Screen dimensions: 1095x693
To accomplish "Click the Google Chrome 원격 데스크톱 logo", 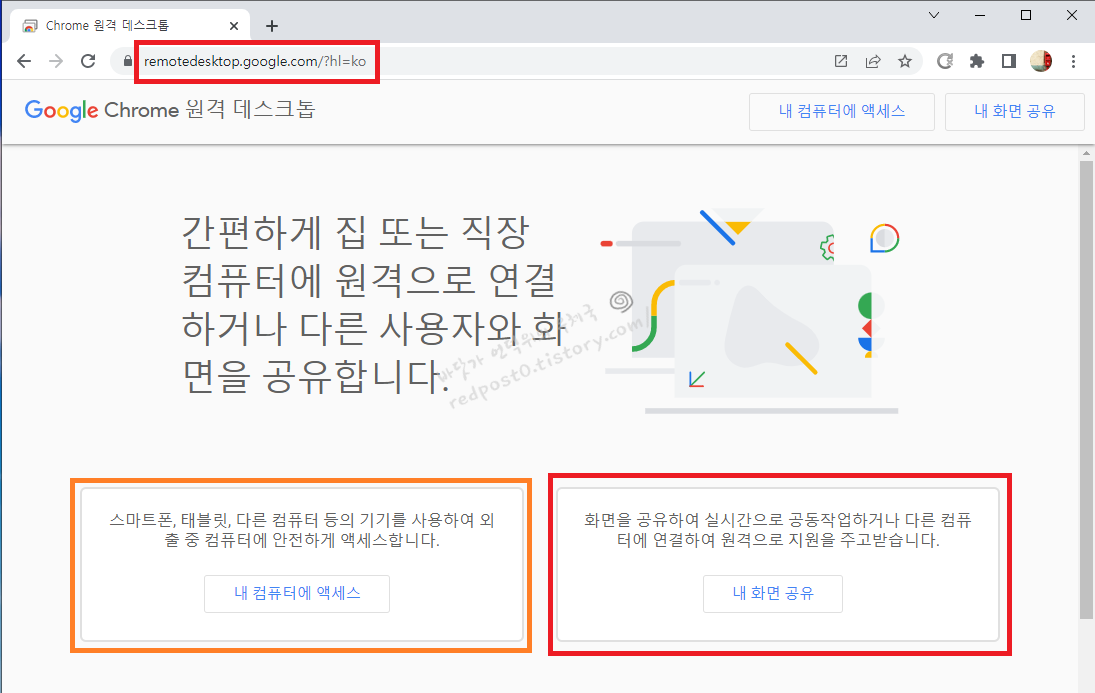I will (170, 110).
